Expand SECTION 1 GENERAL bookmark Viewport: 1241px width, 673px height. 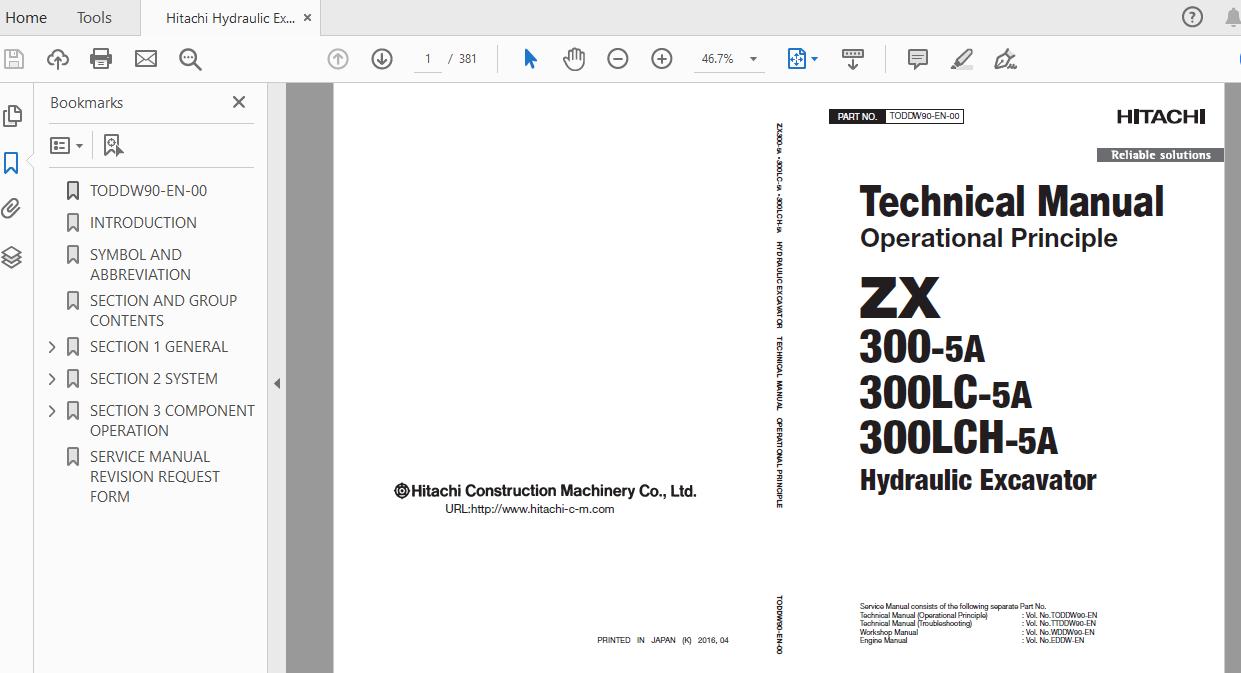(52, 347)
